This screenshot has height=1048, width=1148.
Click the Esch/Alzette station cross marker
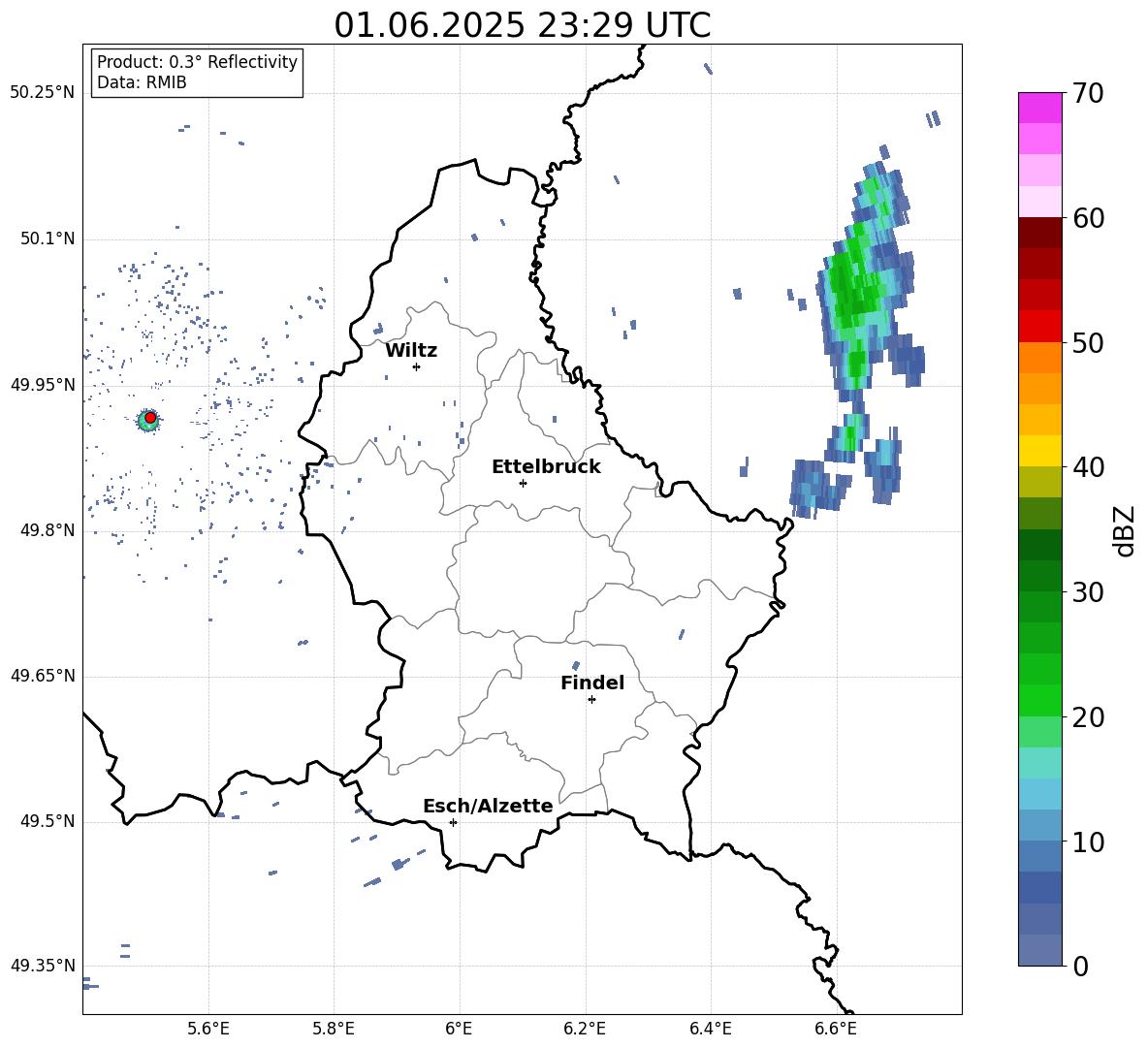453,822
